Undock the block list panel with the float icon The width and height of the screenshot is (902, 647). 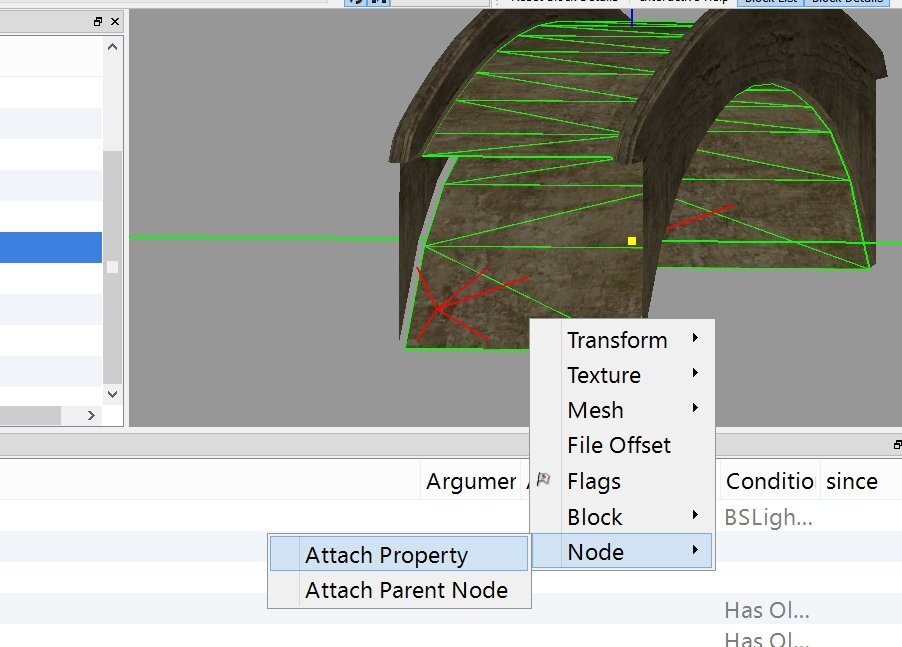[98, 22]
